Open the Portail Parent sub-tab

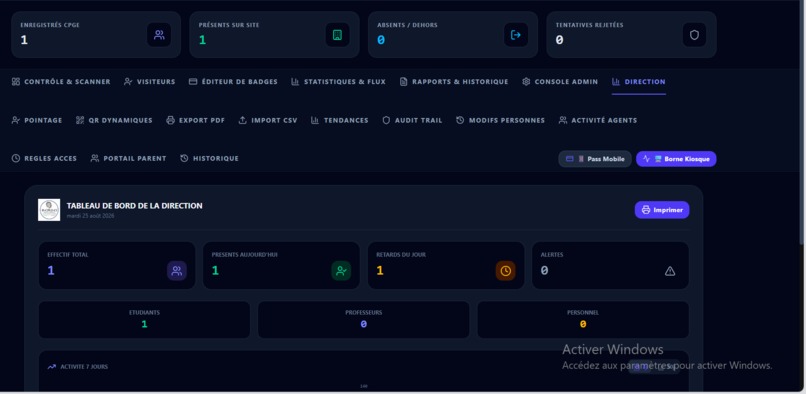click(129, 158)
